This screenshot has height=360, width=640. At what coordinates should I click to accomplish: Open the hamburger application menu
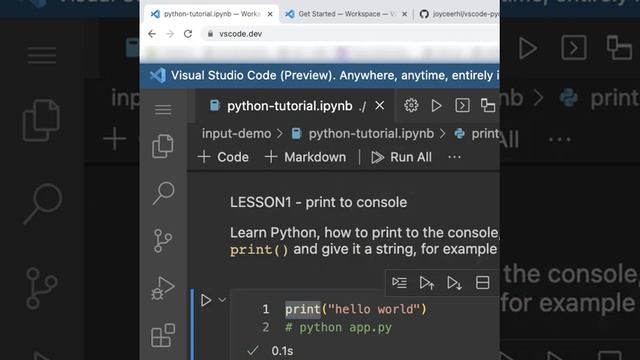pyautogui.click(x=163, y=110)
